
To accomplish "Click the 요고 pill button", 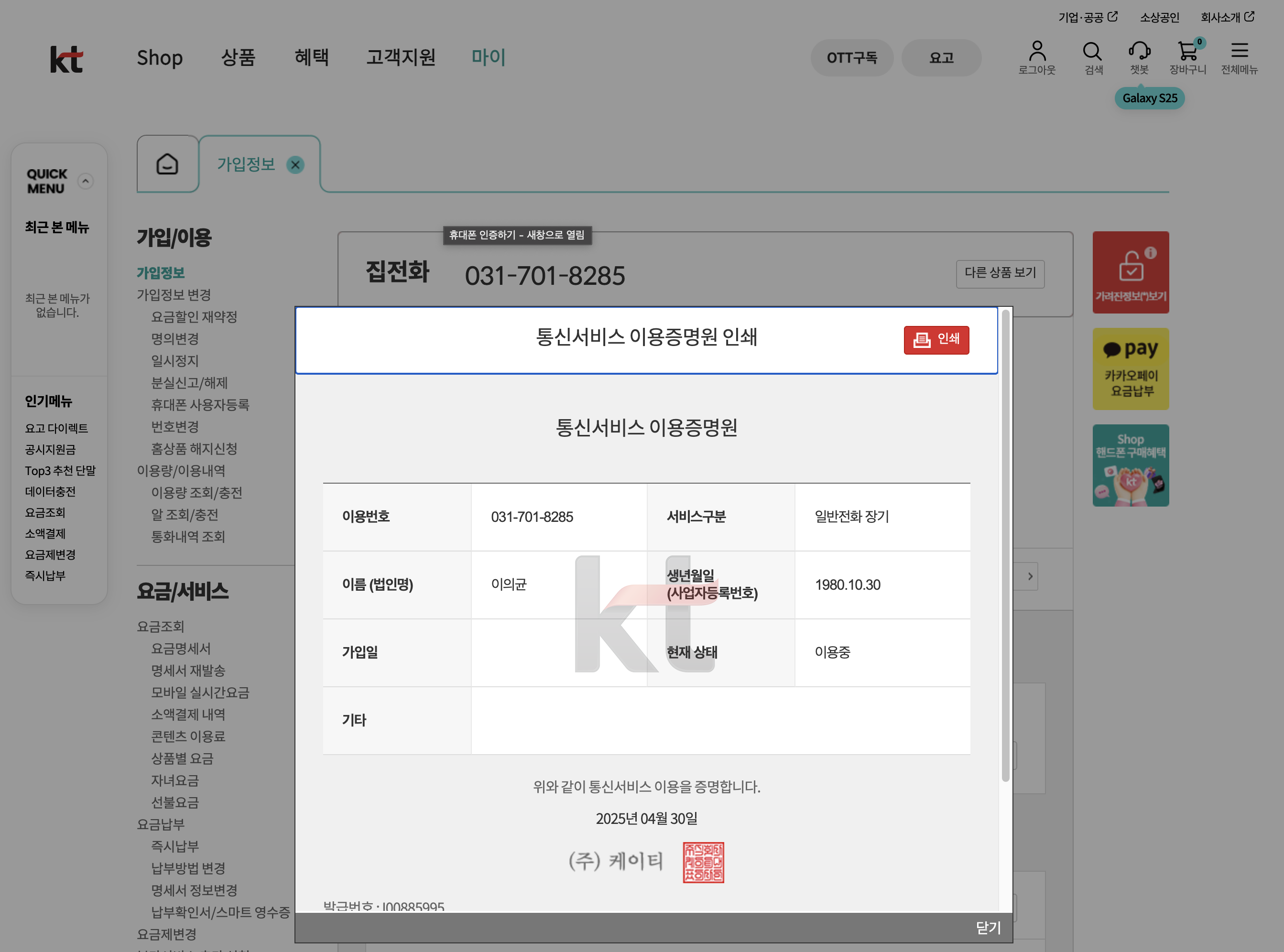I will (x=941, y=58).
